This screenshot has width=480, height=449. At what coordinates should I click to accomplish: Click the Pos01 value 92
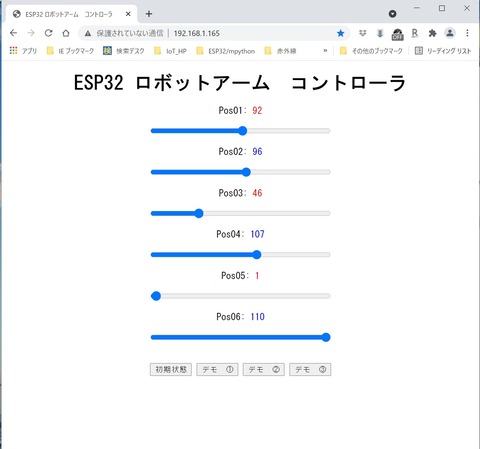257,110
